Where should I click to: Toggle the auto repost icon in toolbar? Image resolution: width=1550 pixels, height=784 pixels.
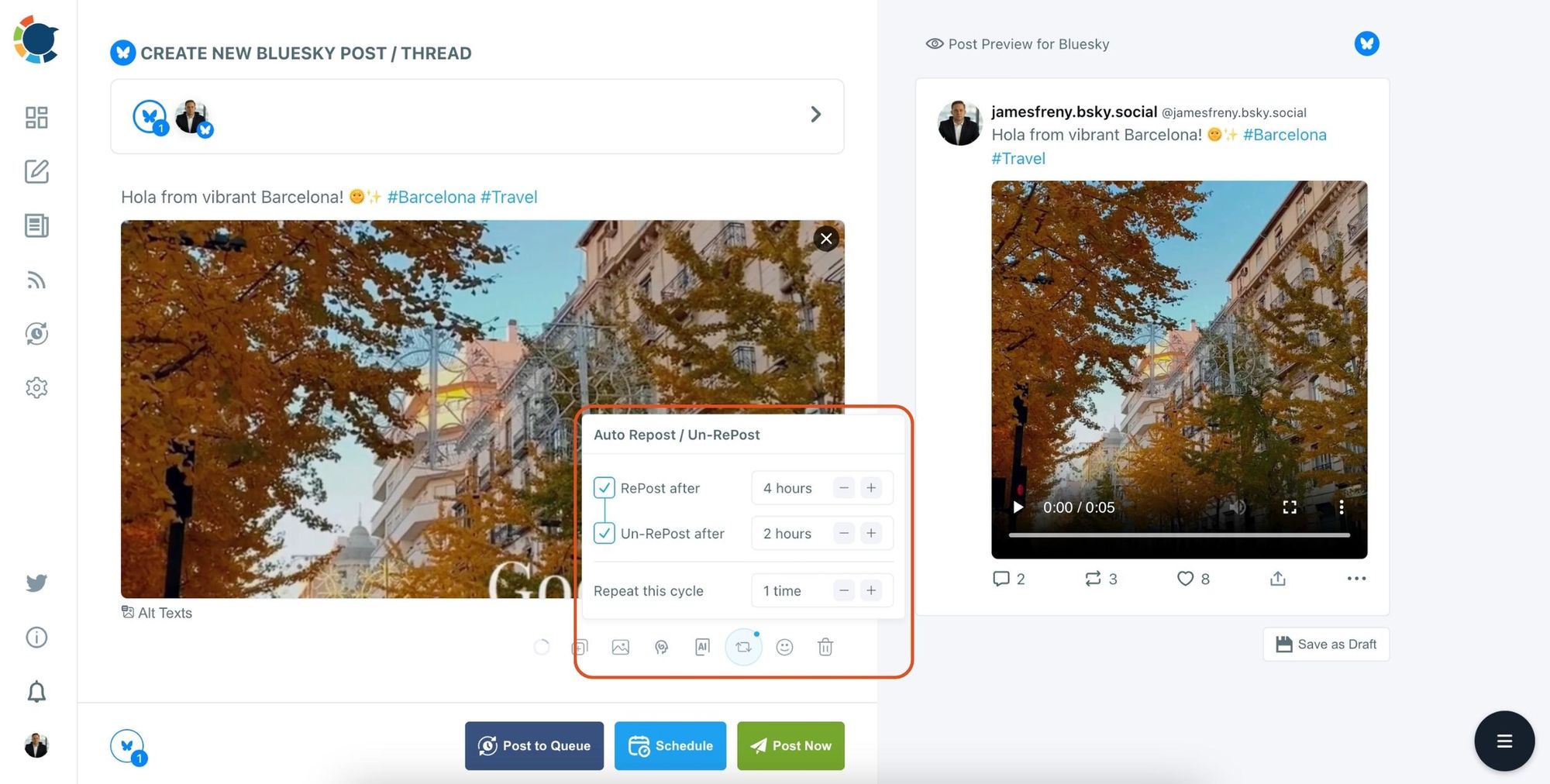click(x=743, y=647)
